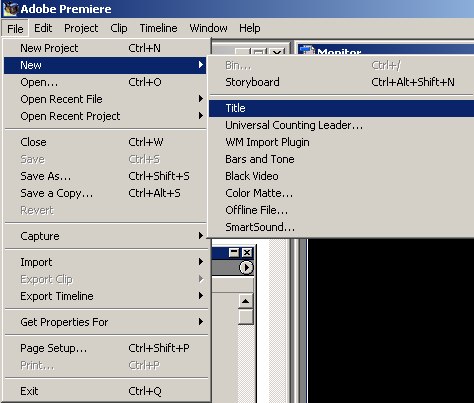Click the Monitor window icon
The width and height of the screenshot is (474, 403).
[307, 50]
